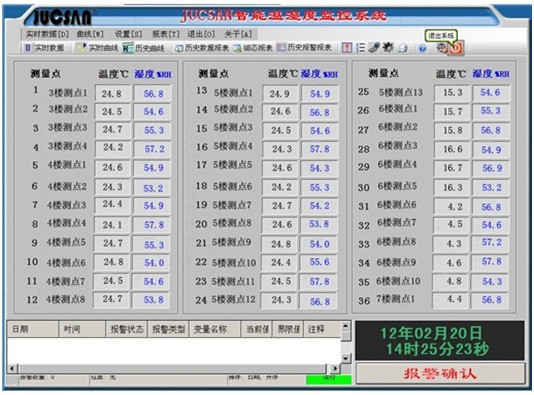Click the alarm list scroll right arrow
534x395 pixels.
[335, 368]
